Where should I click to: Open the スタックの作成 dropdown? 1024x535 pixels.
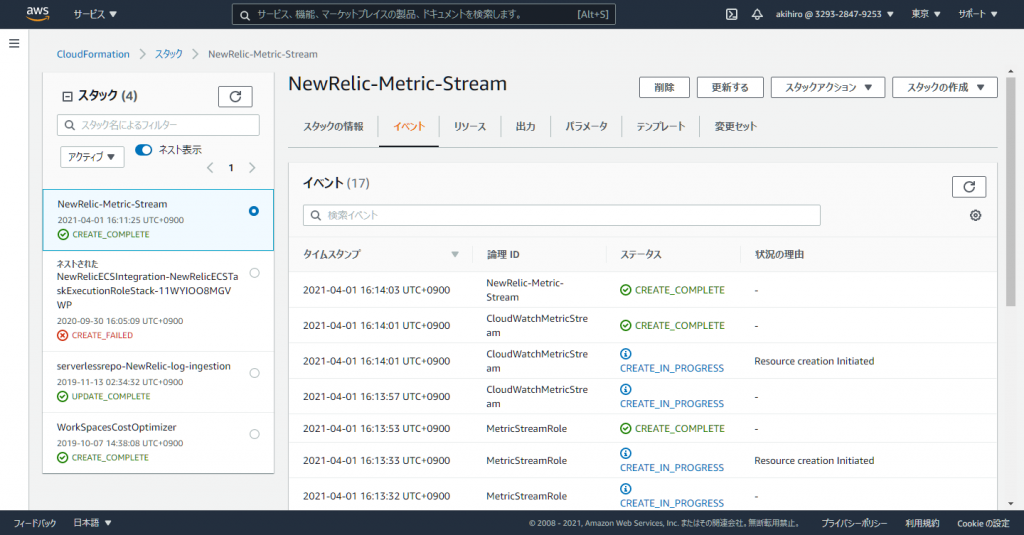tap(945, 88)
